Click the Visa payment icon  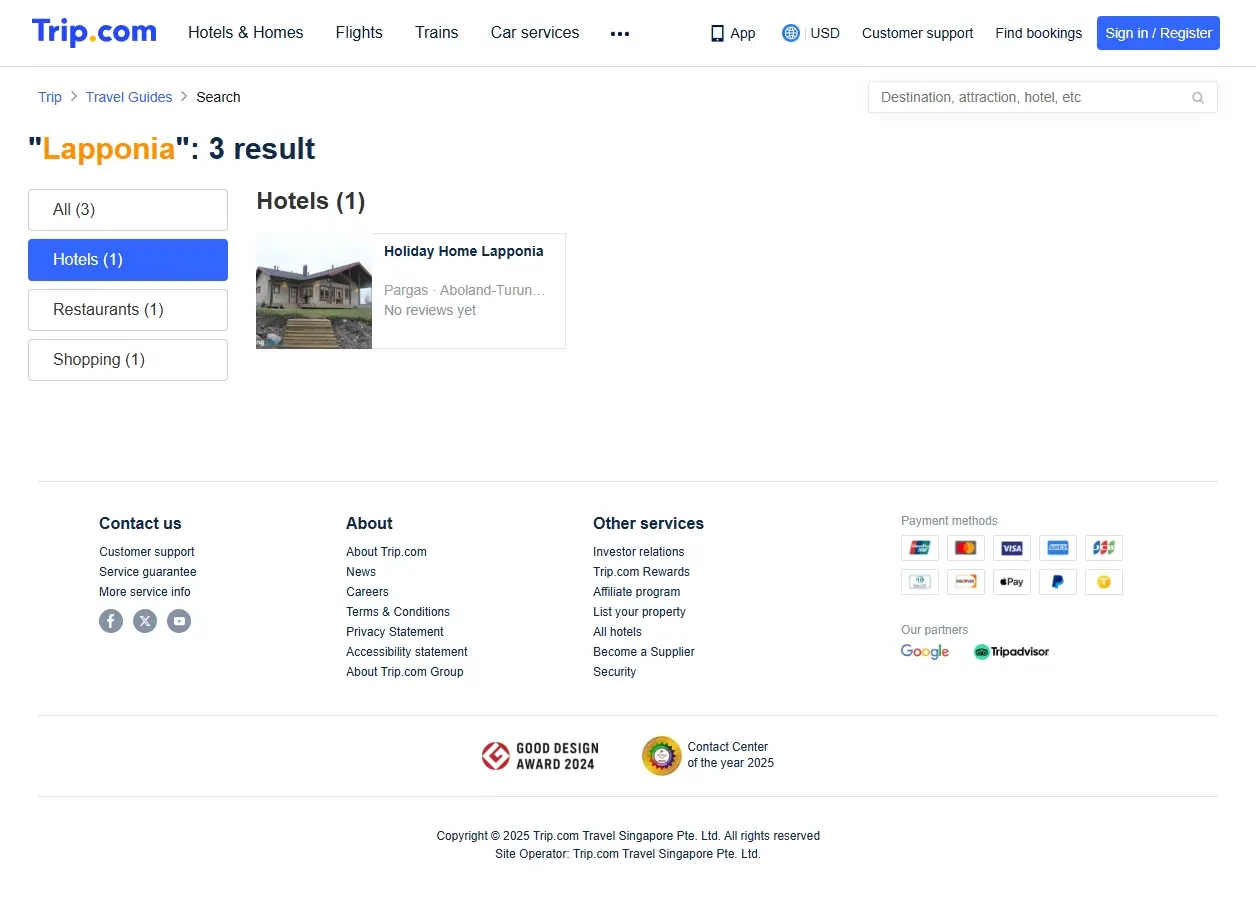pos(1012,548)
